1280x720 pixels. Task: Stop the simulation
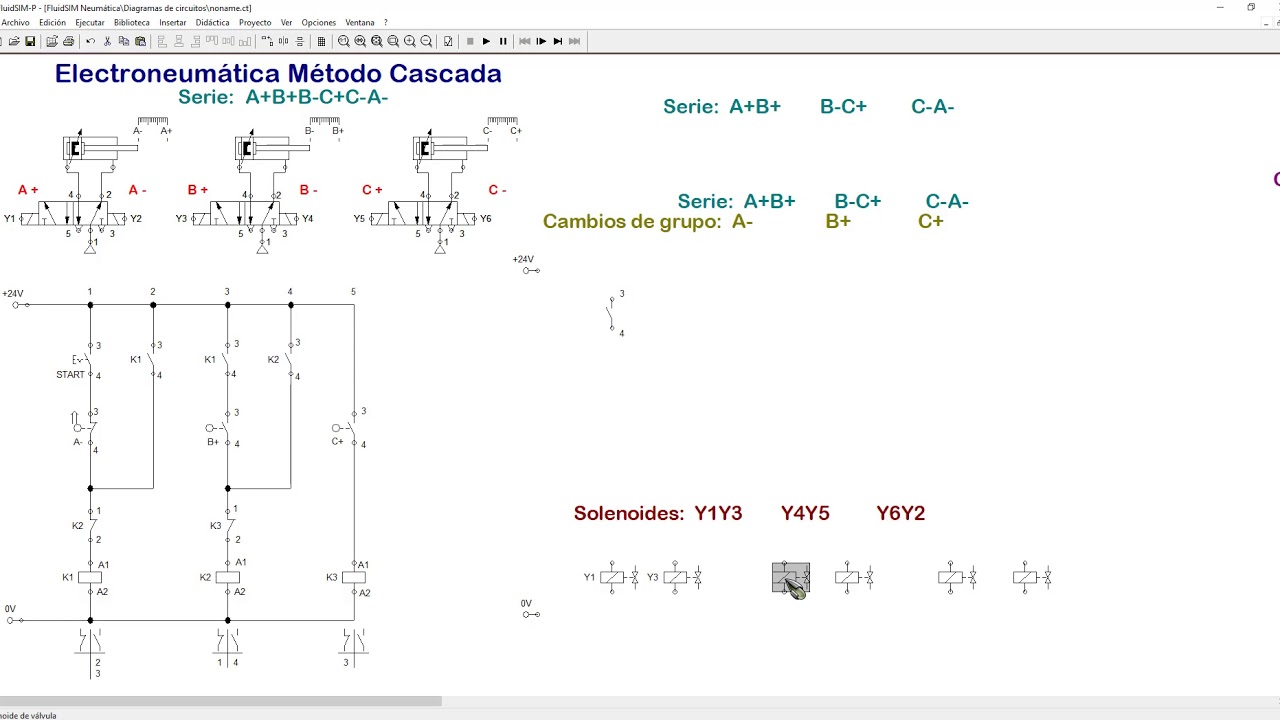click(x=470, y=41)
